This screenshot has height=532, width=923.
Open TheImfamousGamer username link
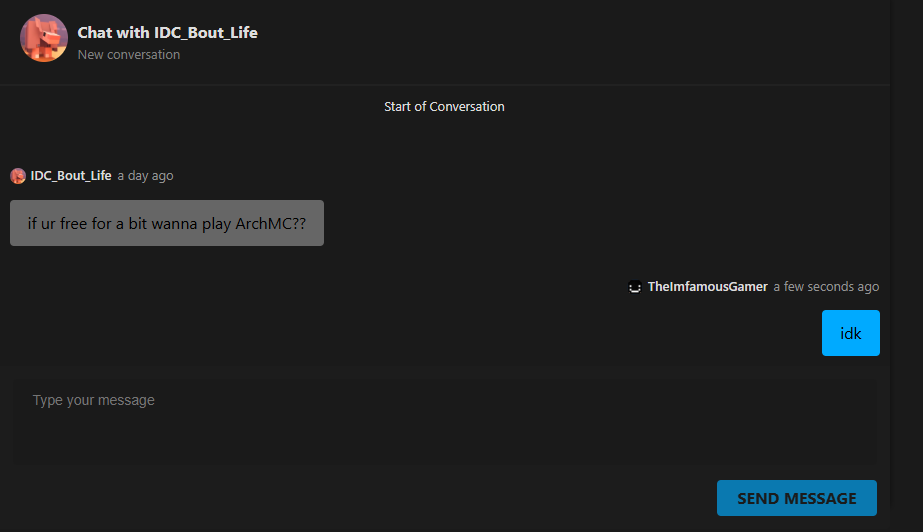coord(708,287)
